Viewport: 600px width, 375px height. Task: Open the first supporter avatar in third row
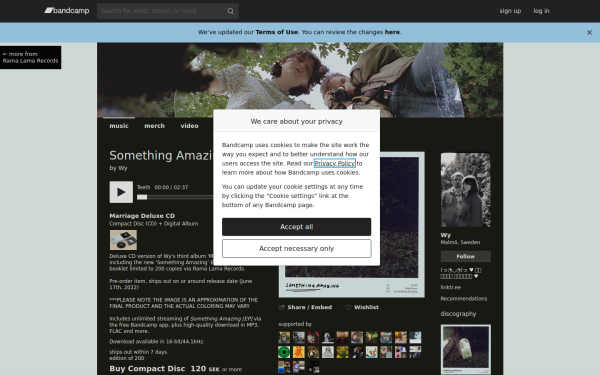(x=284, y=367)
